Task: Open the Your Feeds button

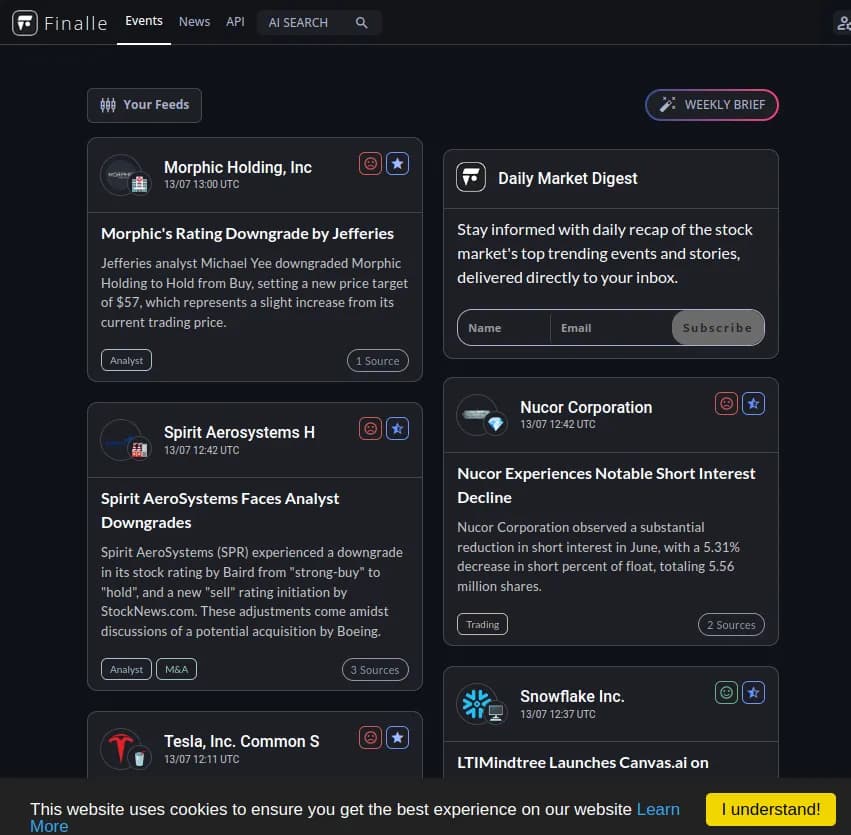Action: tap(144, 105)
